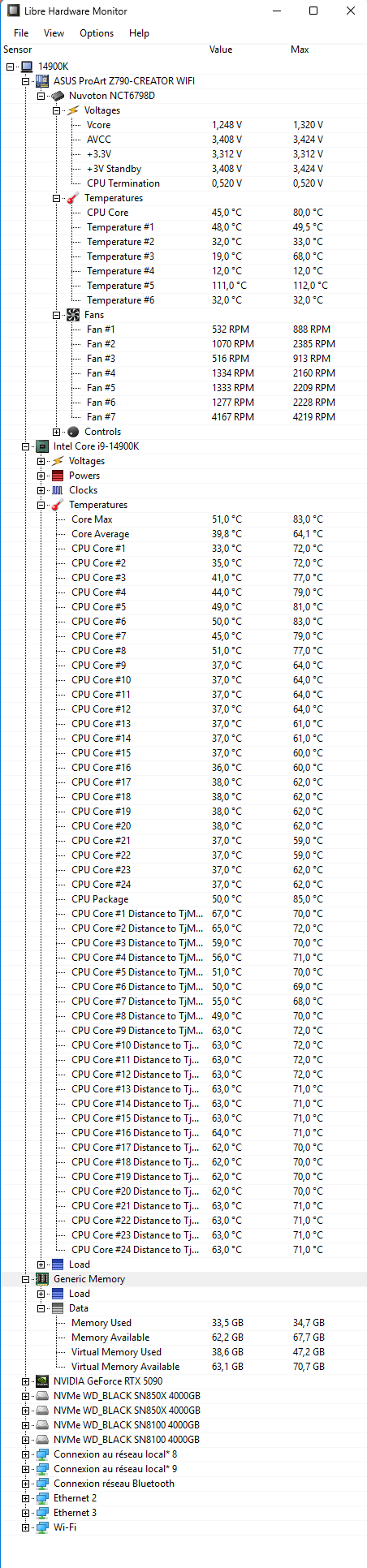Screen dimensions: 367x1568
Task: Expand the Ethernet 3 node
Action: (26, 1513)
